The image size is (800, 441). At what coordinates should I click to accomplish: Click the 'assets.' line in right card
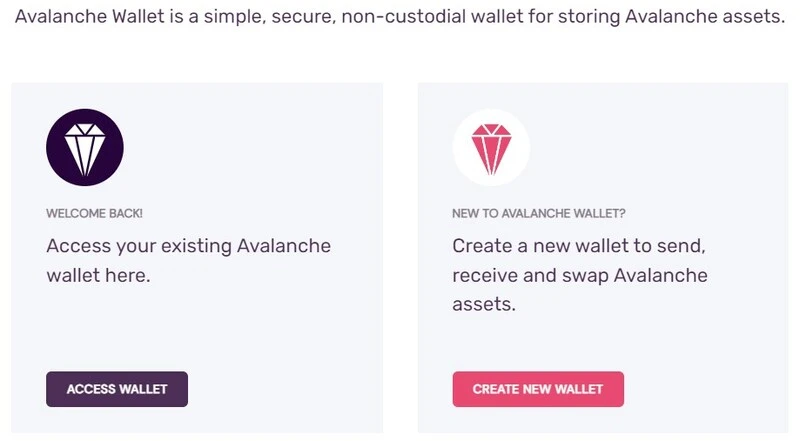[x=484, y=305]
